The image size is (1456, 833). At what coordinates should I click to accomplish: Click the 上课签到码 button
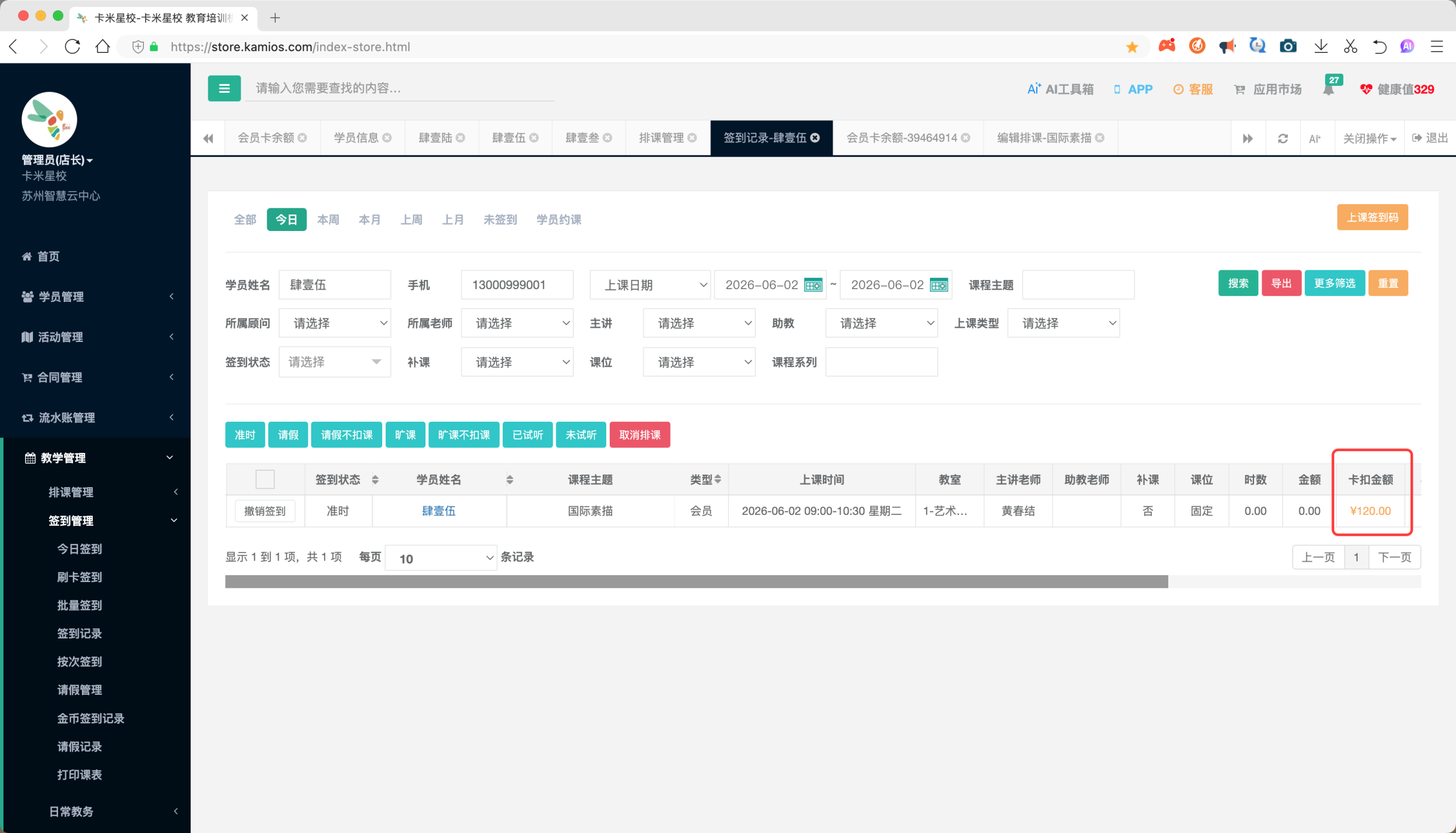coord(1372,217)
